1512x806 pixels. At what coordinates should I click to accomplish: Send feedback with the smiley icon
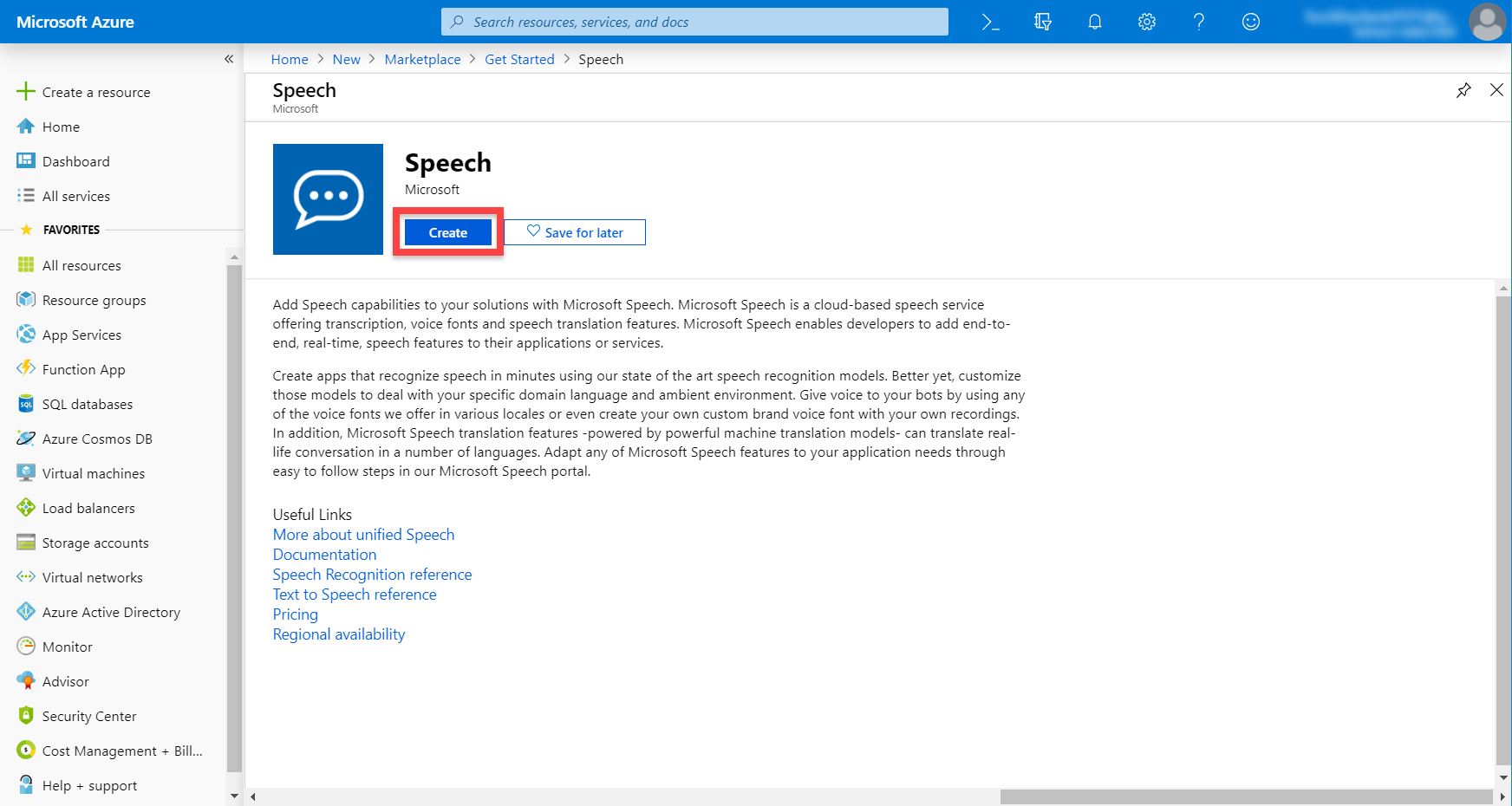click(1251, 22)
